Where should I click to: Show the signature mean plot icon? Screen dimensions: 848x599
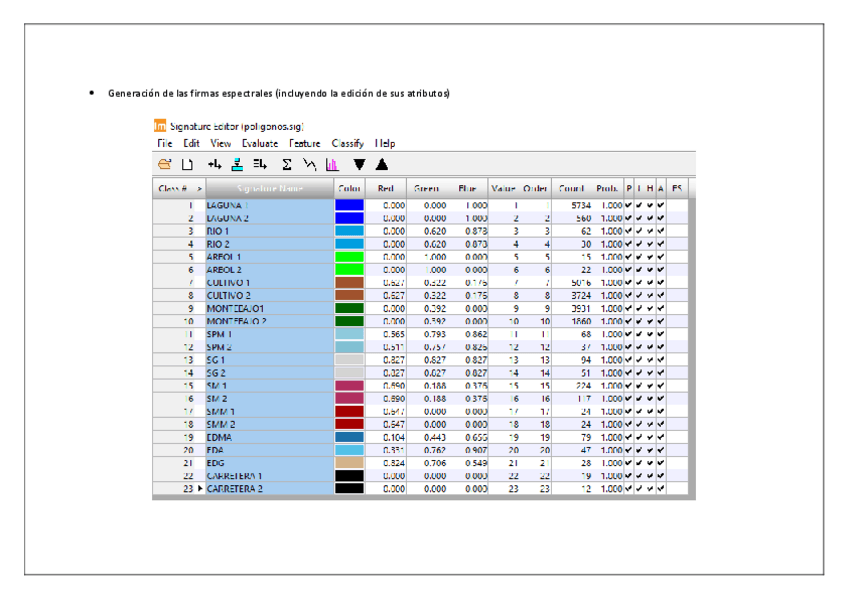(x=310, y=164)
